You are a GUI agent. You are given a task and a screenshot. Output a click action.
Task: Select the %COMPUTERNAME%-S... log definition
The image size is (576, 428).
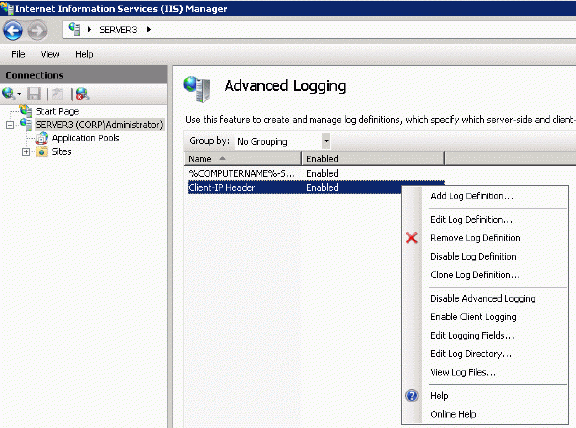[241, 173]
